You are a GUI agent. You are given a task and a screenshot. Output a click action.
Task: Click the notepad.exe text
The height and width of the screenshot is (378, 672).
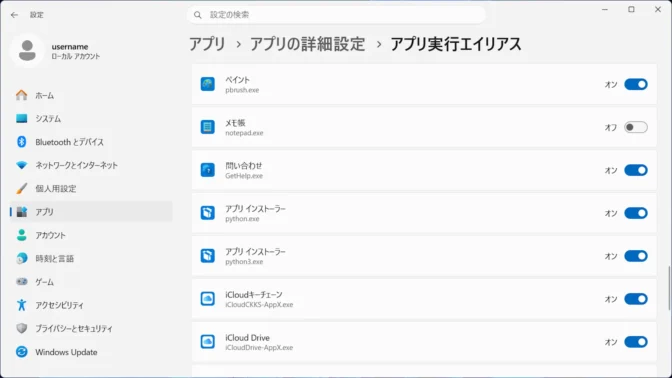(244, 133)
